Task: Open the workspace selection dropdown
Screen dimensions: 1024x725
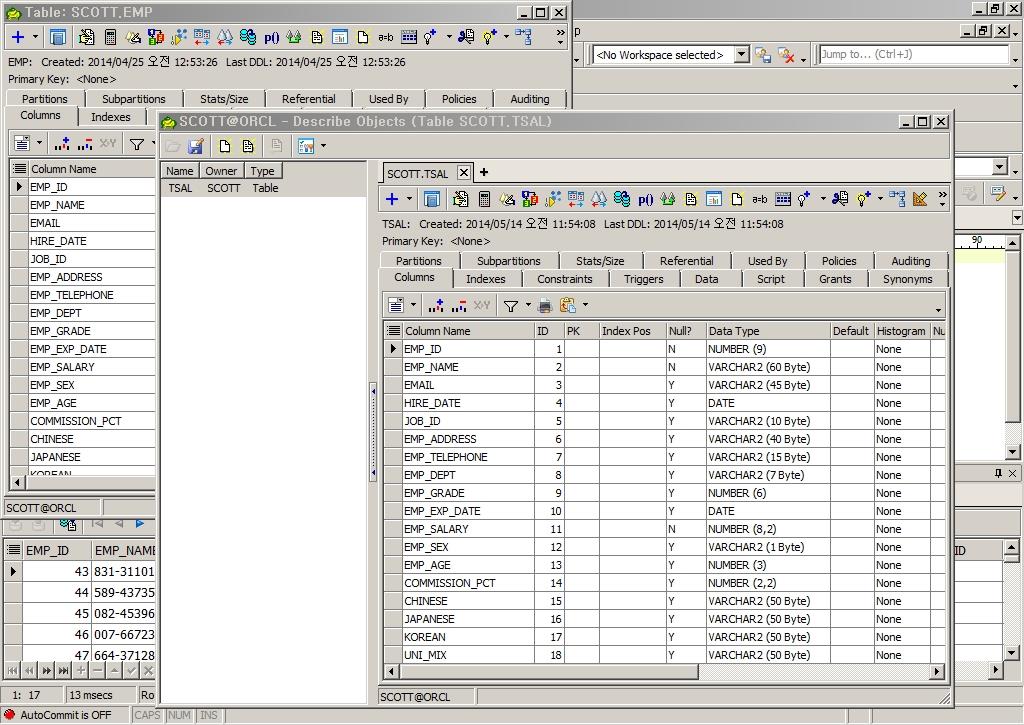Action: [741, 55]
